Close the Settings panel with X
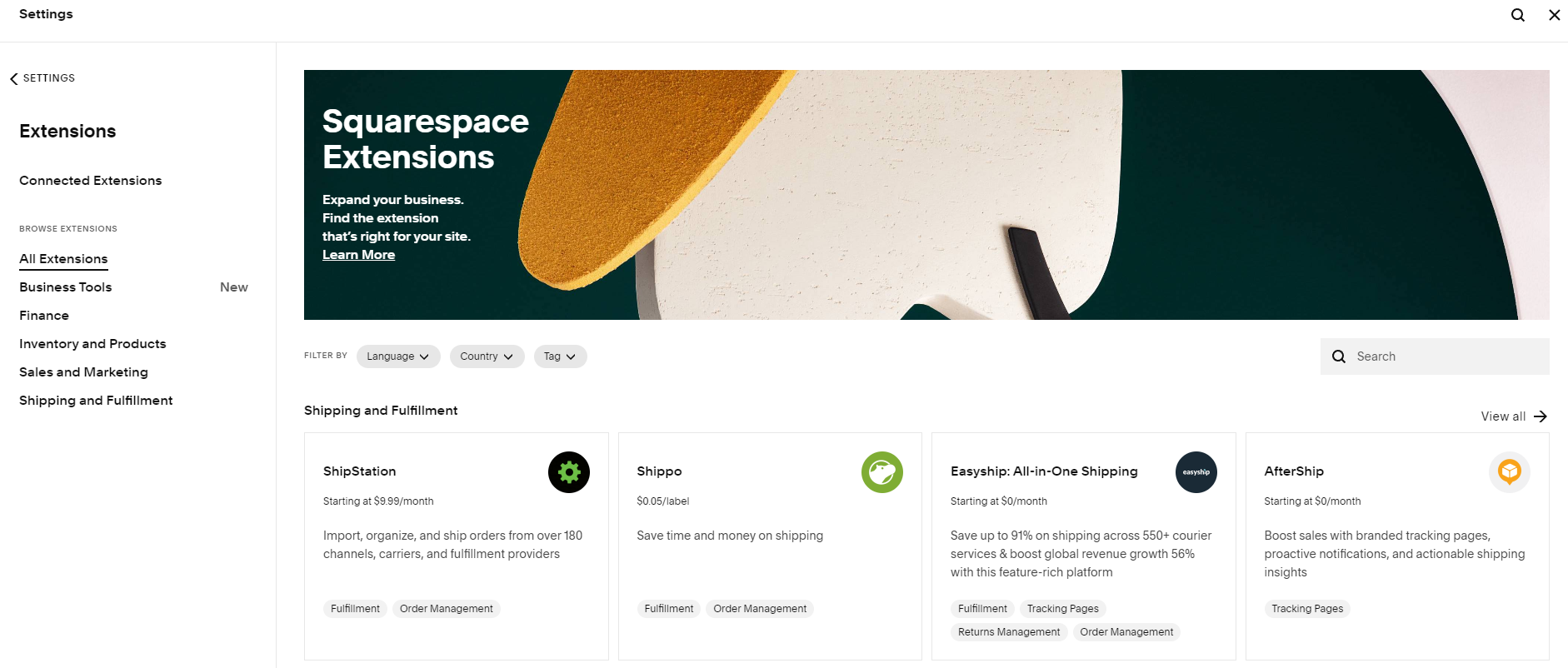 (1555, 15)
